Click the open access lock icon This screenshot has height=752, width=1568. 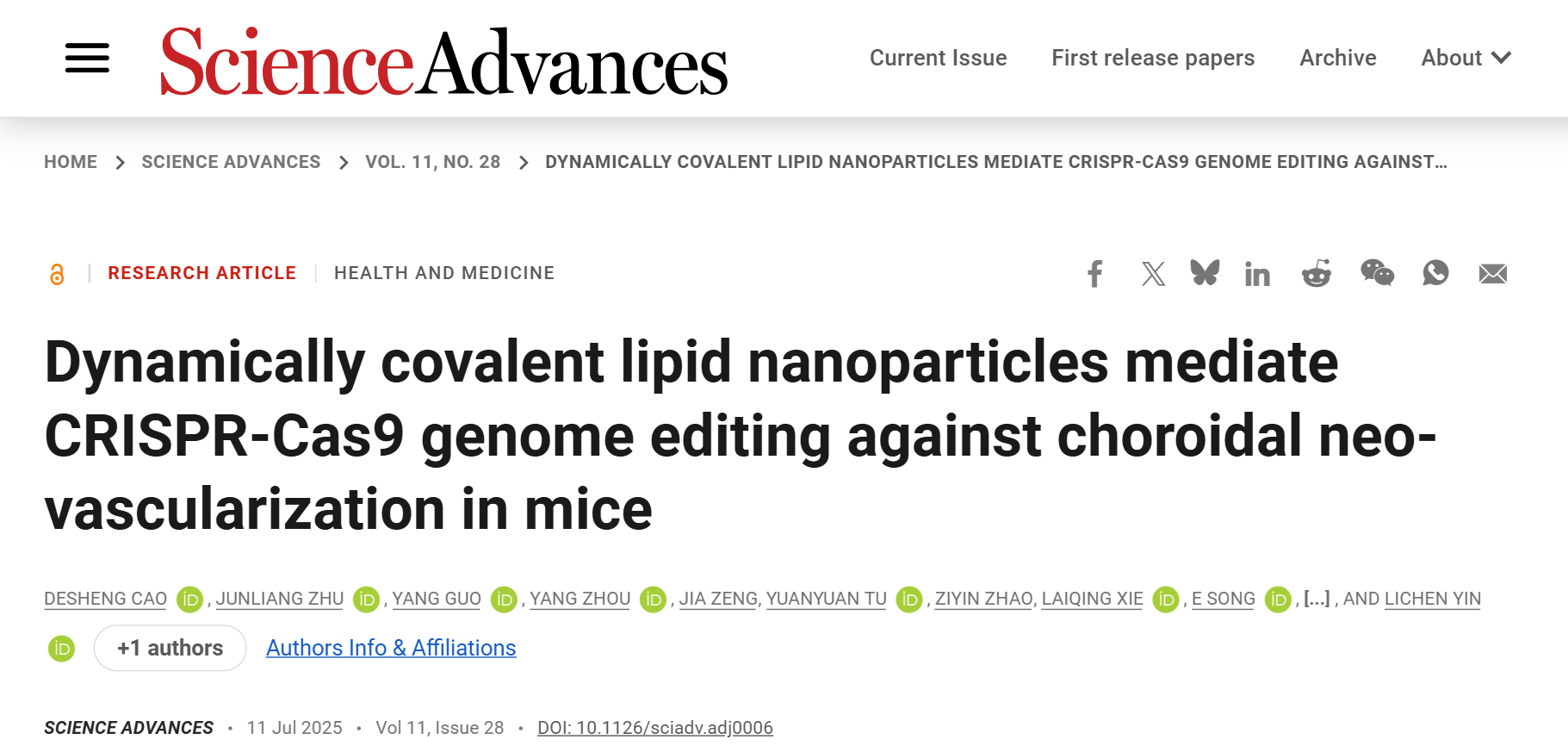(57, 274)
